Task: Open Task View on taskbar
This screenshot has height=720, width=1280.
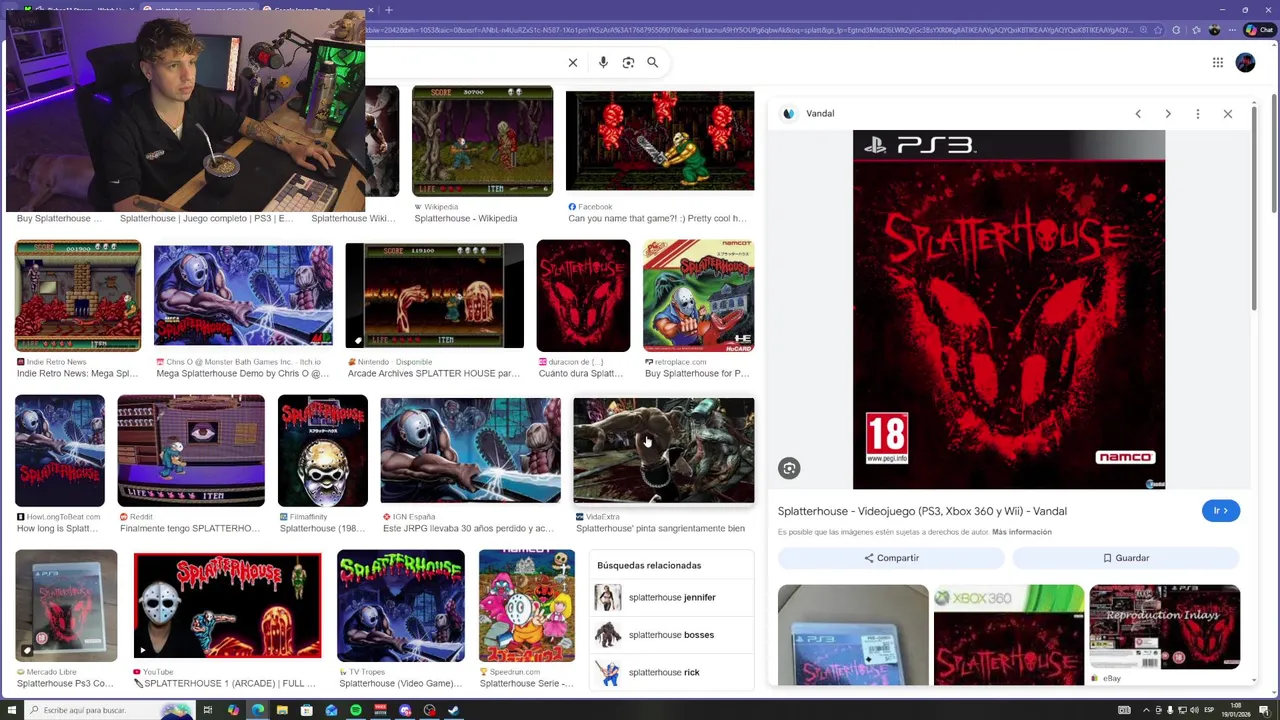Action: click(208, 710)
